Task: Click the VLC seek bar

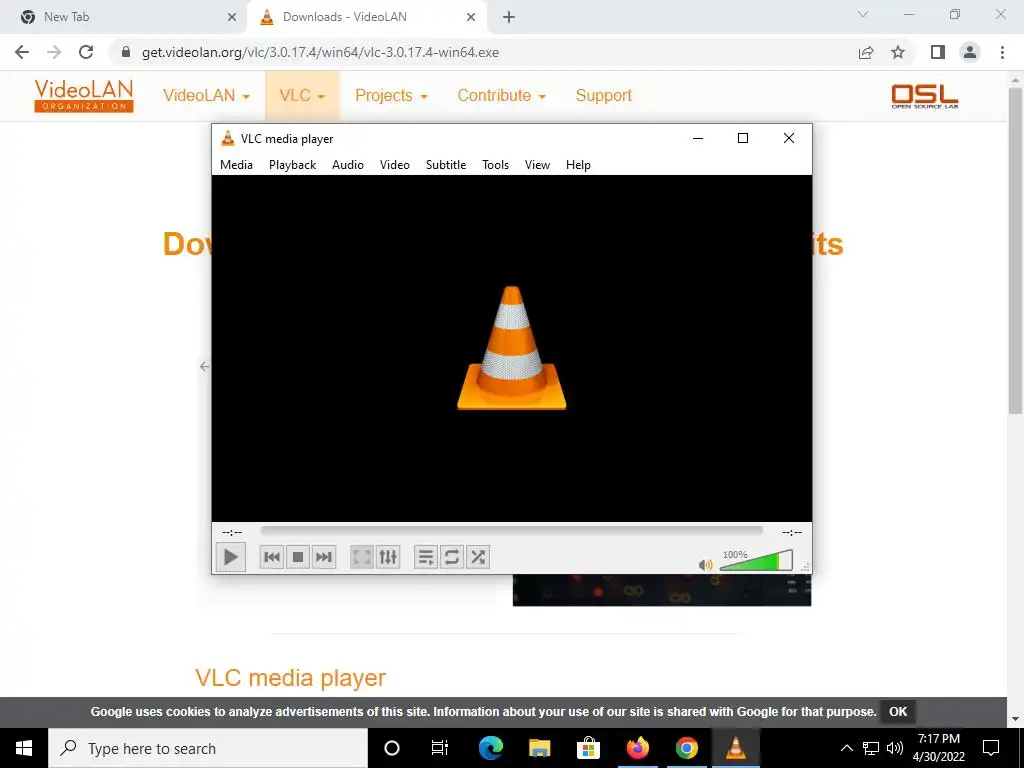Action: (511, 531)
